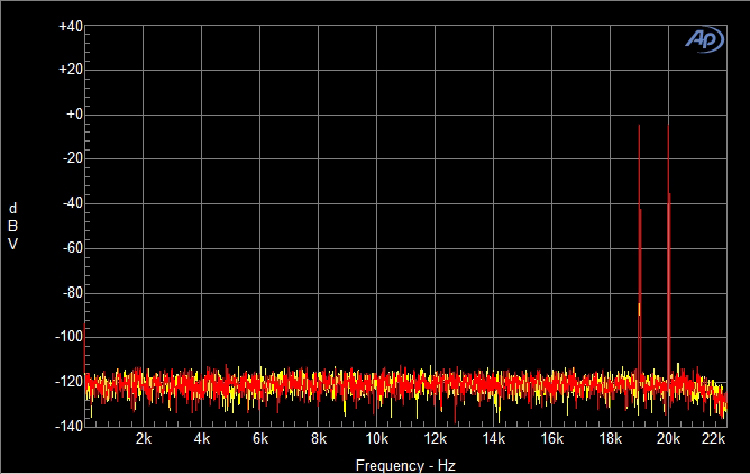Image resolution: width=750 pixels, height=474 pixels.
Task: Click the -100 level axis label
Action: click(x=67, y=336)
